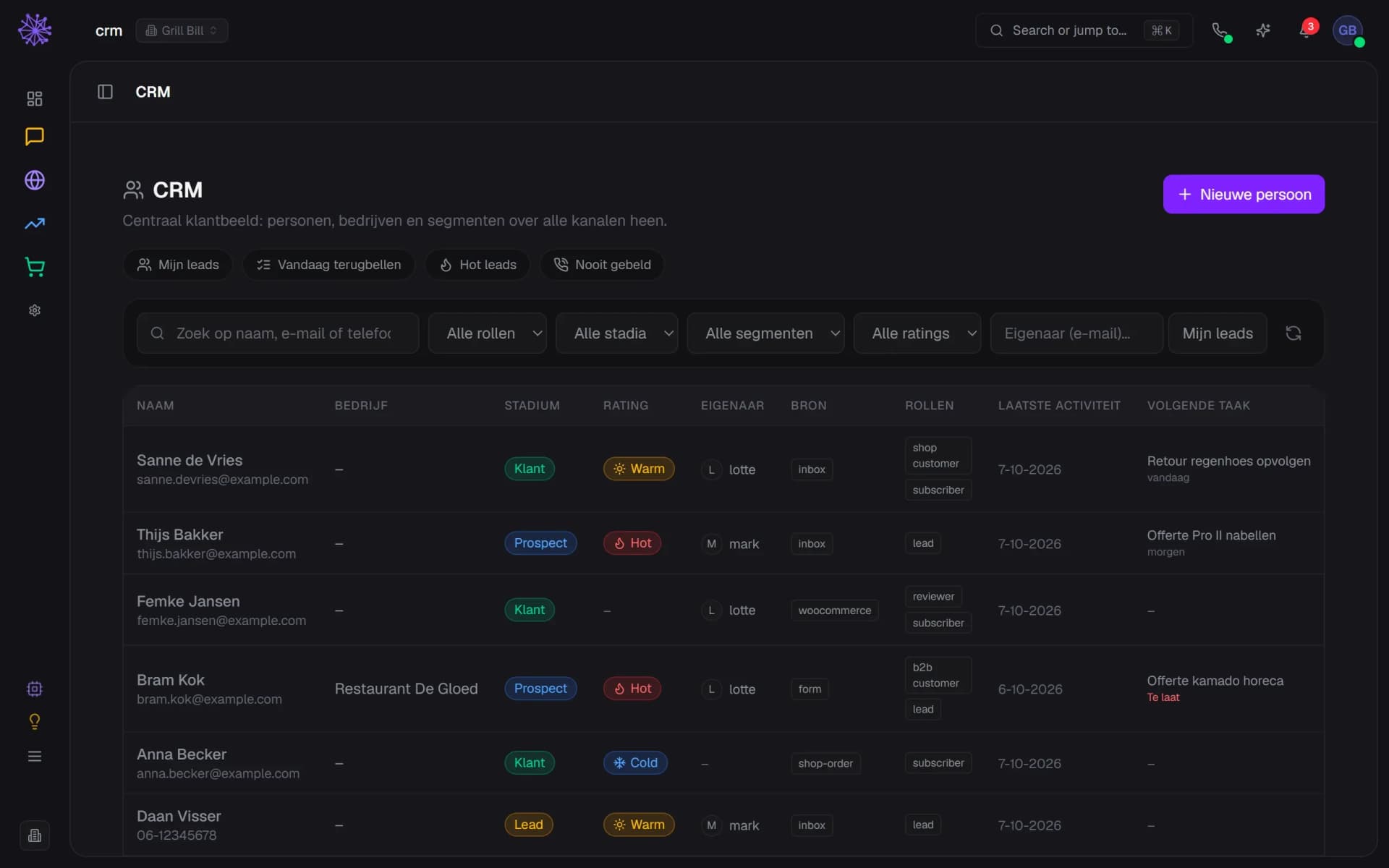The height and width of the screenshot is (868, 1389).
Task: Open the Alle stadia dropdown
Action: point(616,333)
